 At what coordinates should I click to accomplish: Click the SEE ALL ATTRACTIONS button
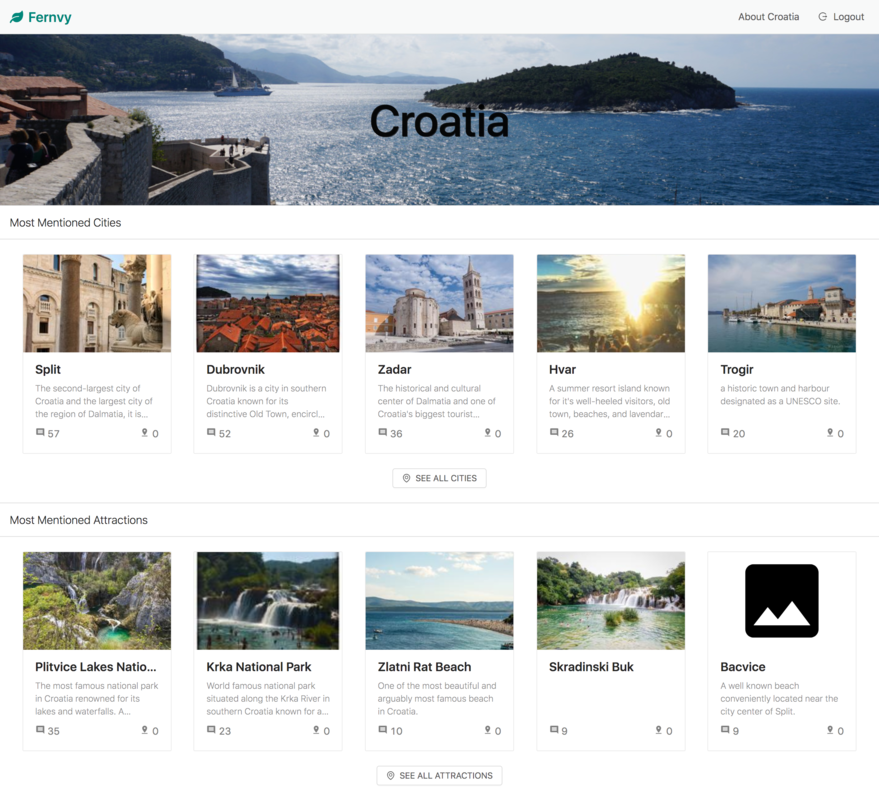439,775
